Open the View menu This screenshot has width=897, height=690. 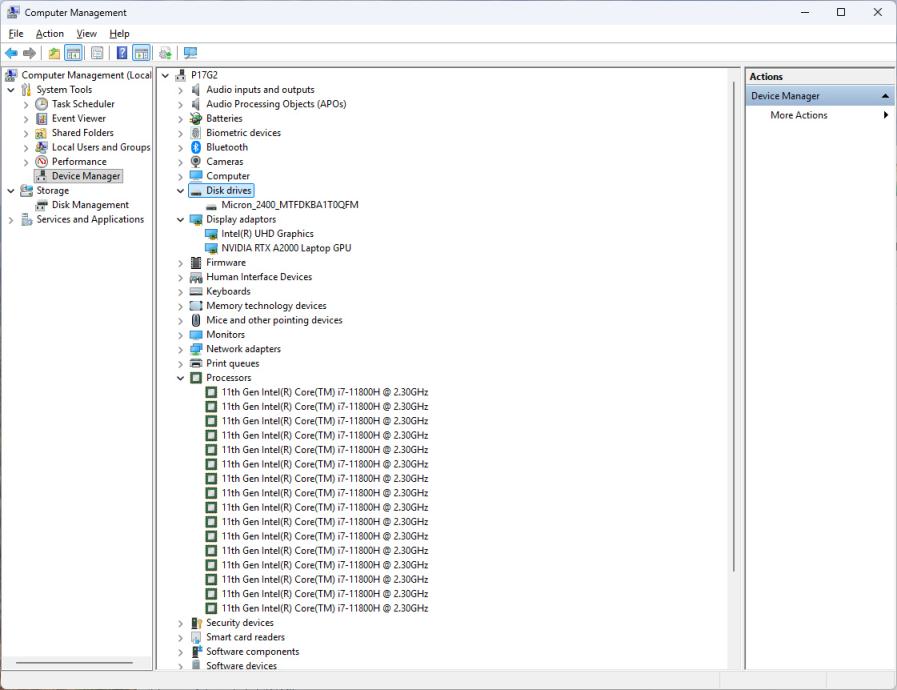click(86, 34)
